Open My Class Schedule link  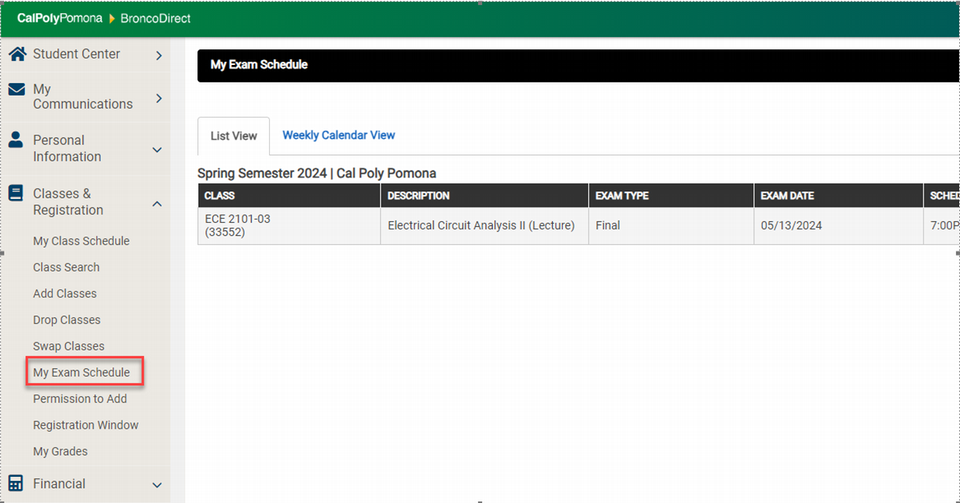(81, 241)
